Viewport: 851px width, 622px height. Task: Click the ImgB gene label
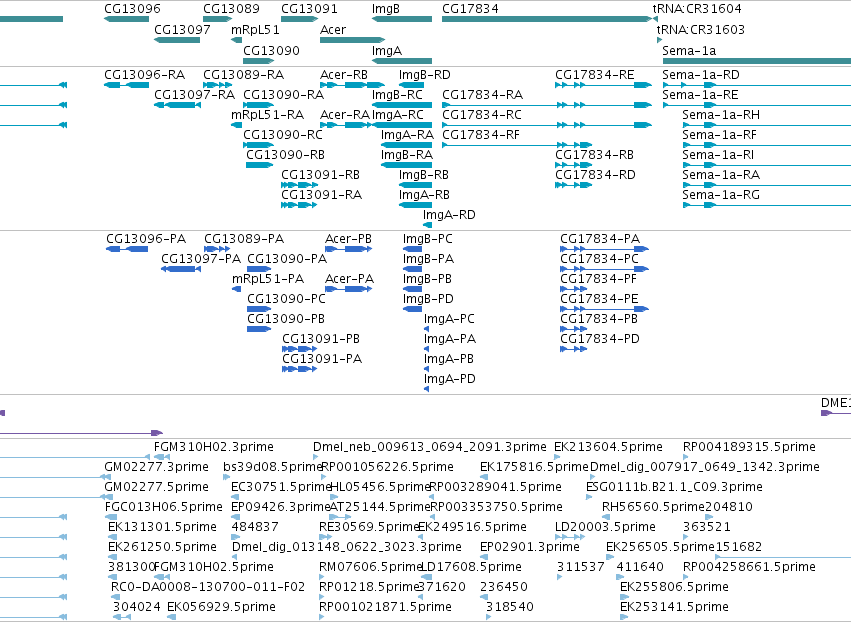click(385, 9)
